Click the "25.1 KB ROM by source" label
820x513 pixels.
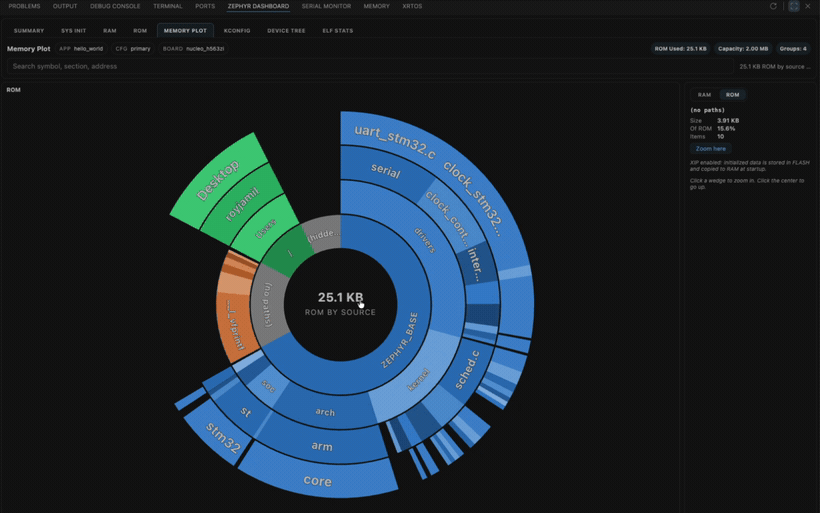coord(775,66)
